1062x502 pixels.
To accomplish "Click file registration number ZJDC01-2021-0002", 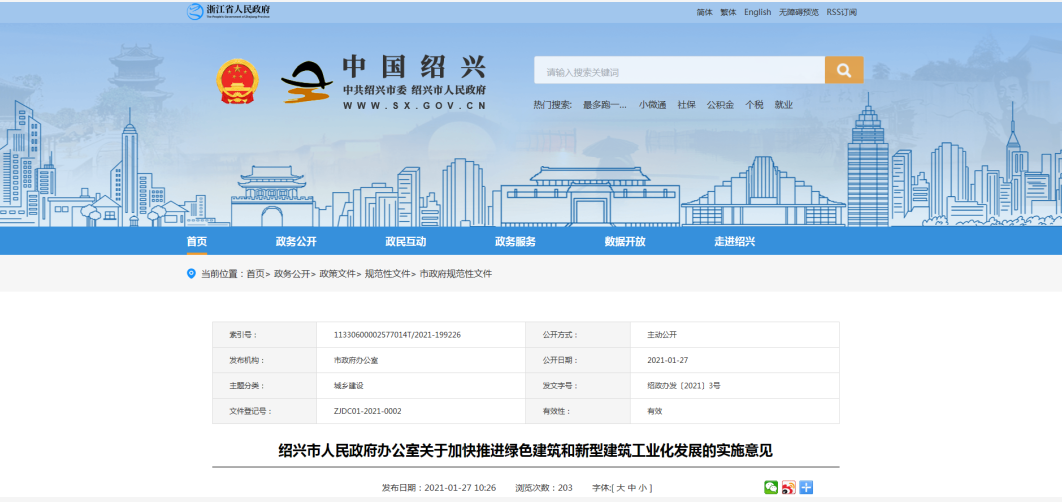I will point(368,411).
